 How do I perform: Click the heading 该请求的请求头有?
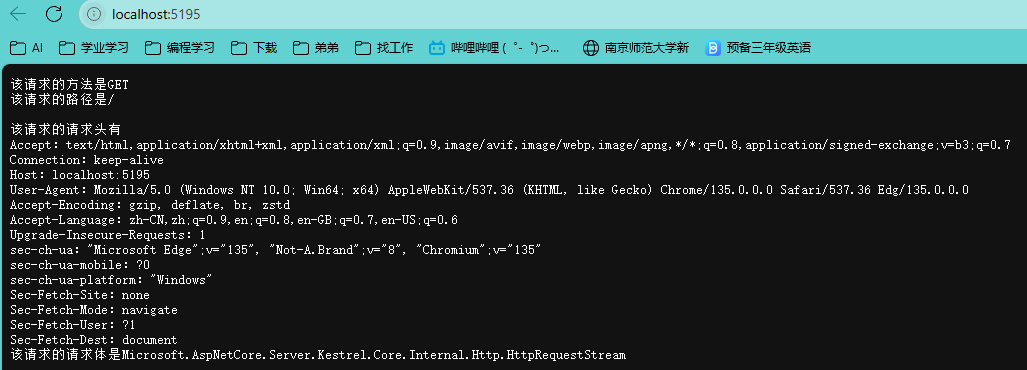(x=65, y=129)
